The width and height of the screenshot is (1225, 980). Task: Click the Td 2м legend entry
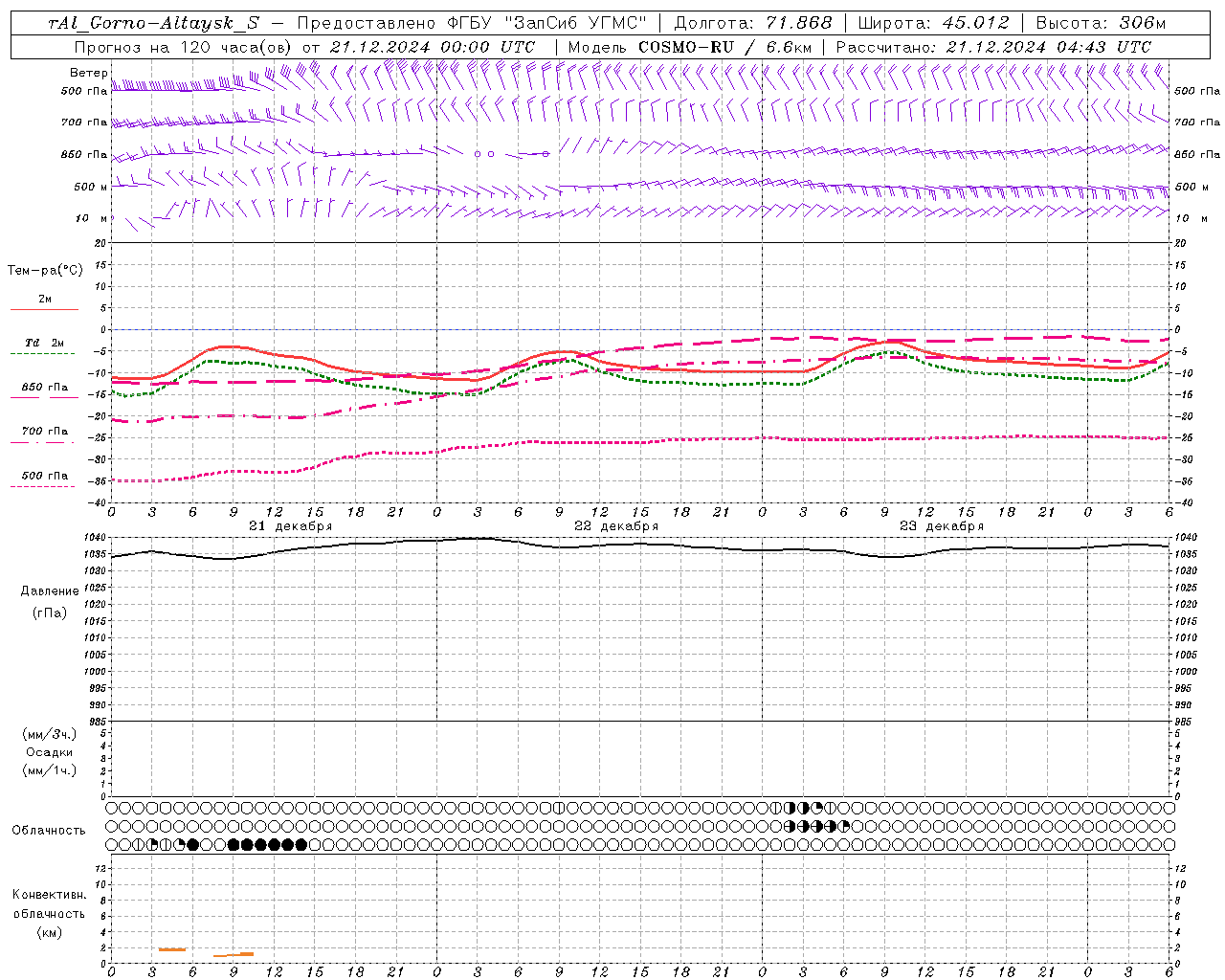(45, 343)
